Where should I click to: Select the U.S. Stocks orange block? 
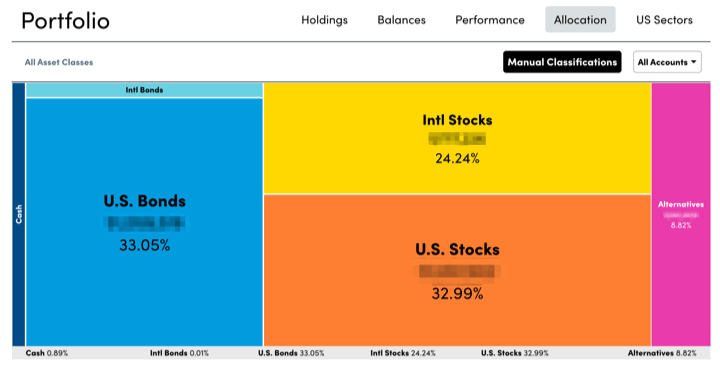(x=457, y=270)
